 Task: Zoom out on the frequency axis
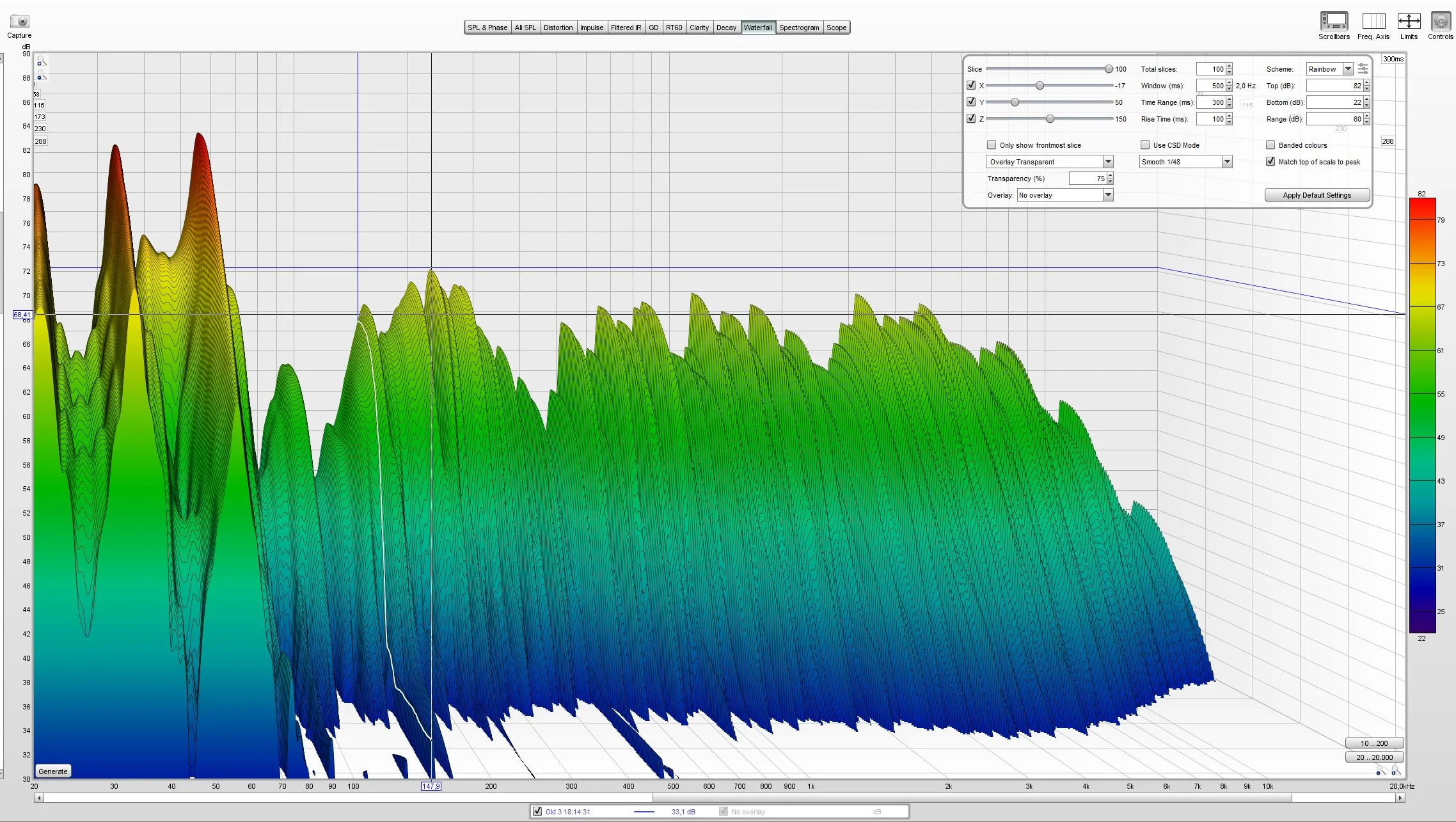click(x=1381, y=771)
